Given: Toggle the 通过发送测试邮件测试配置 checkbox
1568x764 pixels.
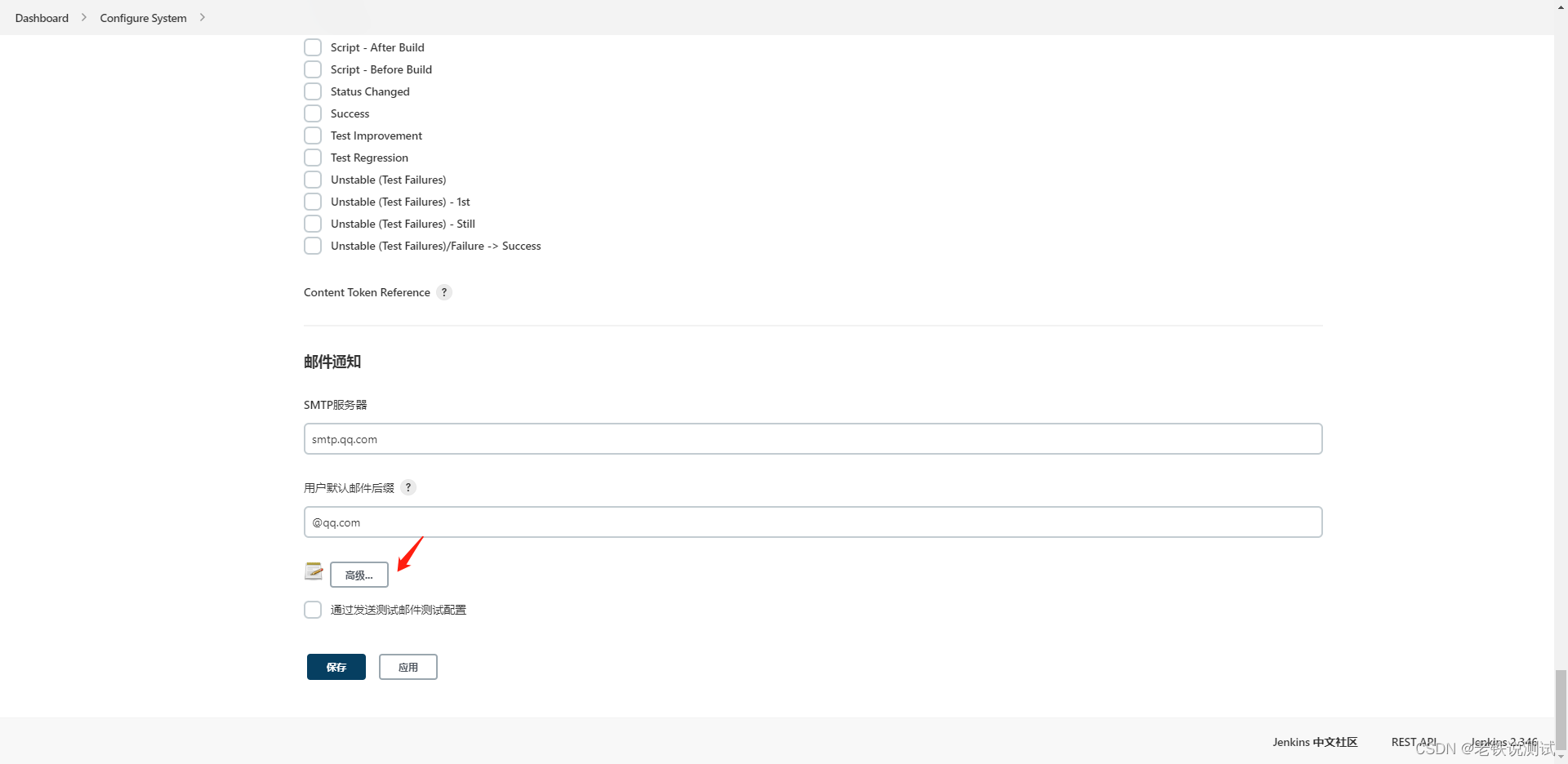Looking at the screenshot, I should tap(313, 610).
